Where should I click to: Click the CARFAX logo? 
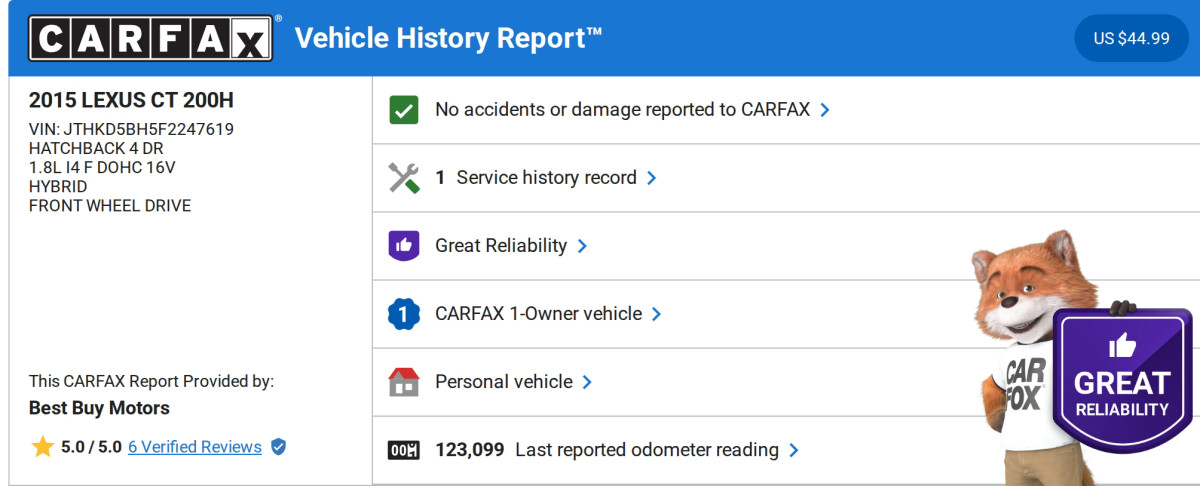coord(150,39)
